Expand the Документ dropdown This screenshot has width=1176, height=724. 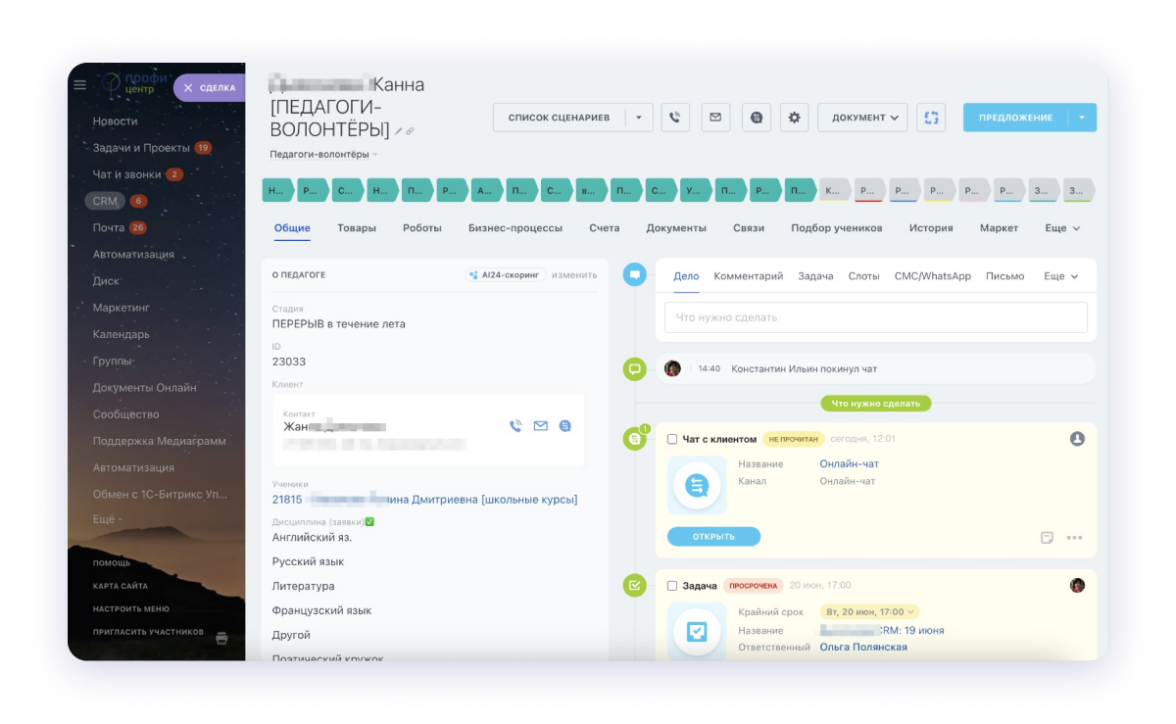click(x=864, y=118)
